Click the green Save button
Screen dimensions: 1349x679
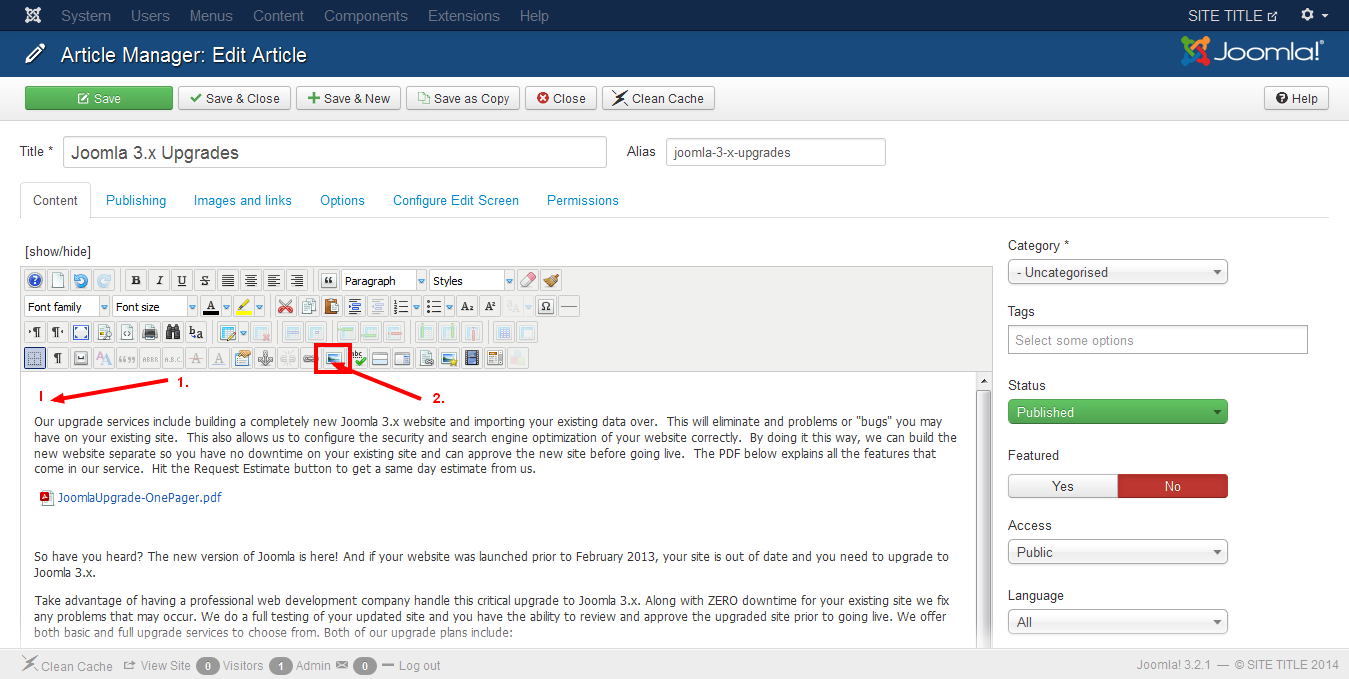point(99,98)
